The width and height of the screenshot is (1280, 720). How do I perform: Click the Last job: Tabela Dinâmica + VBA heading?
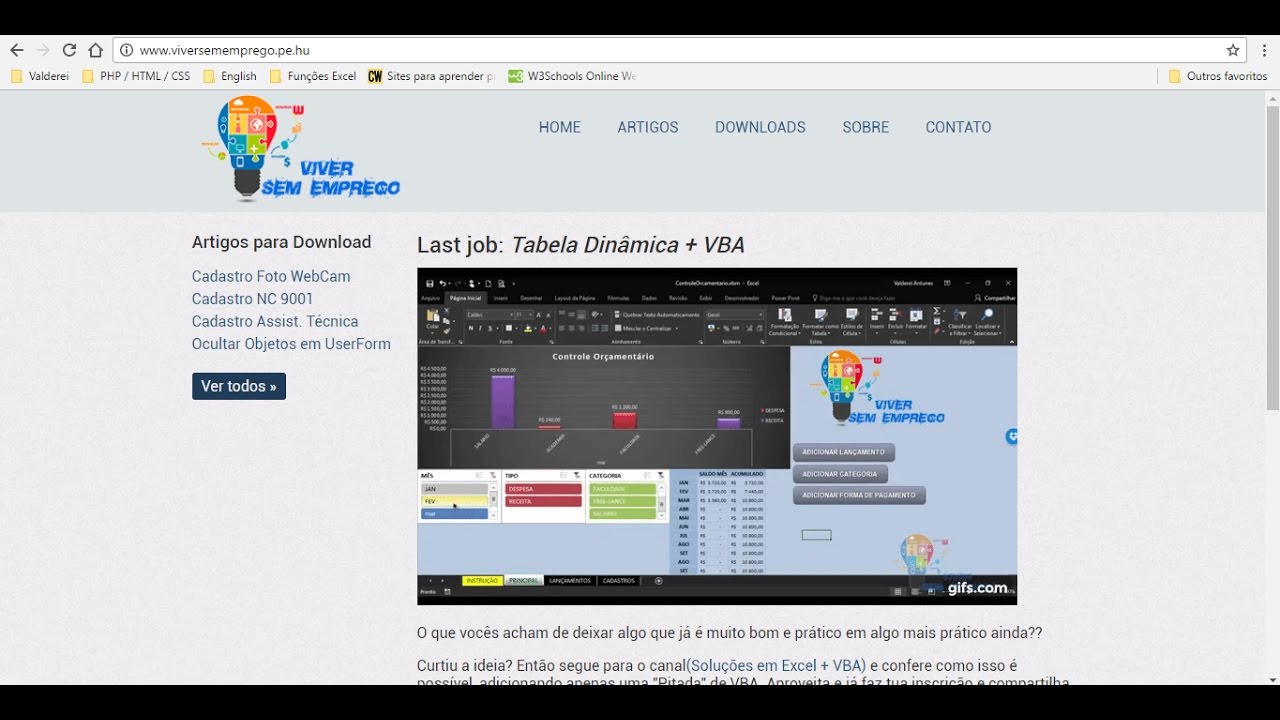tap(581, 245)
